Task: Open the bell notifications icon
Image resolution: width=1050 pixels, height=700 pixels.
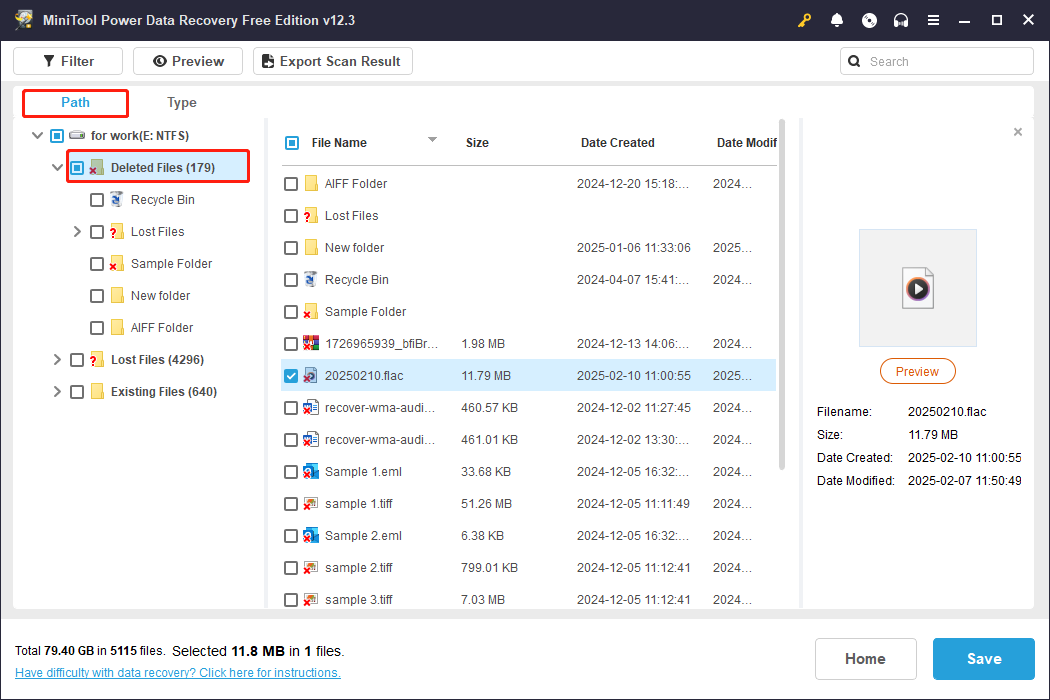Action: click(x=836, y=20)
